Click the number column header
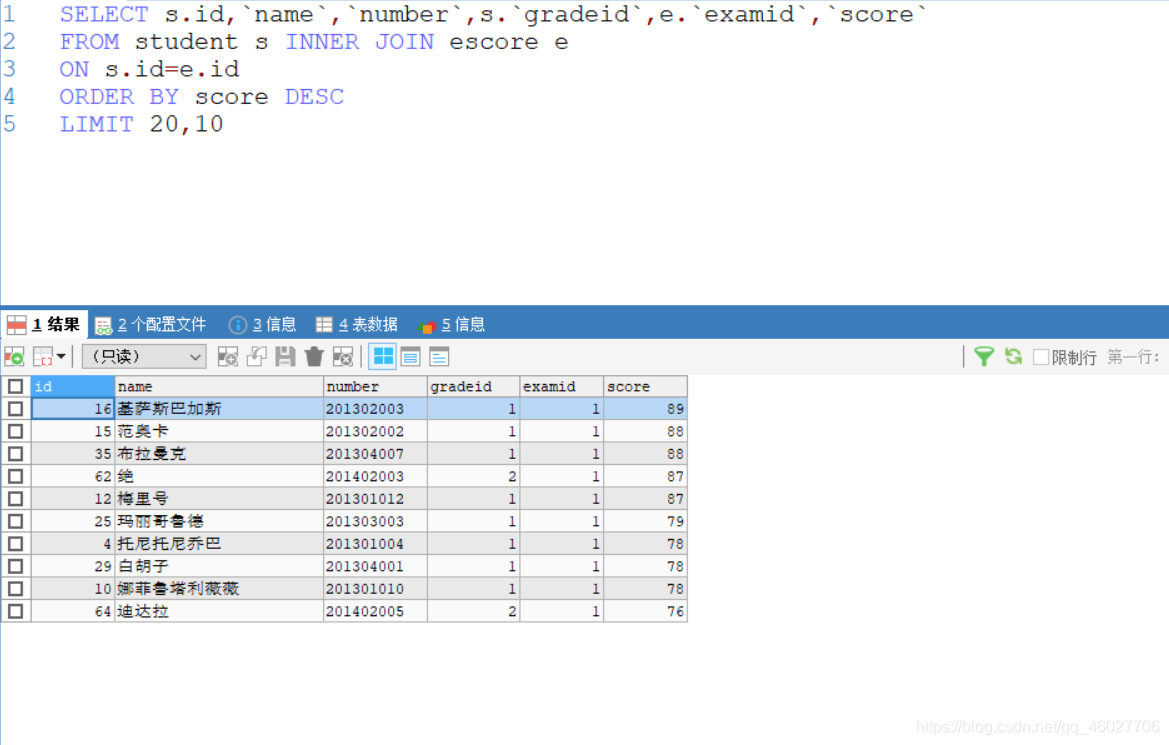This screenshot has height=745, width=1169. tap(376, 386)
